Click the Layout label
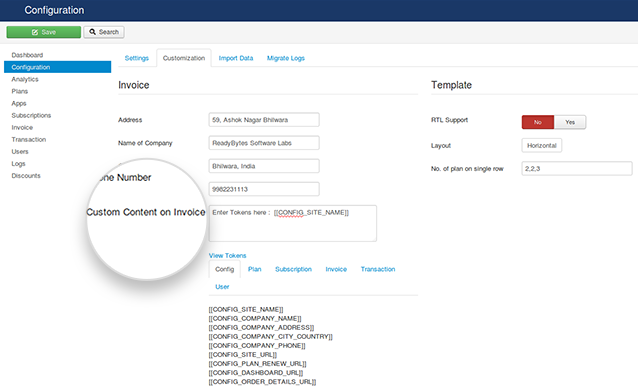The width and height of the screenshot is (638, 391). click(441, 146)
